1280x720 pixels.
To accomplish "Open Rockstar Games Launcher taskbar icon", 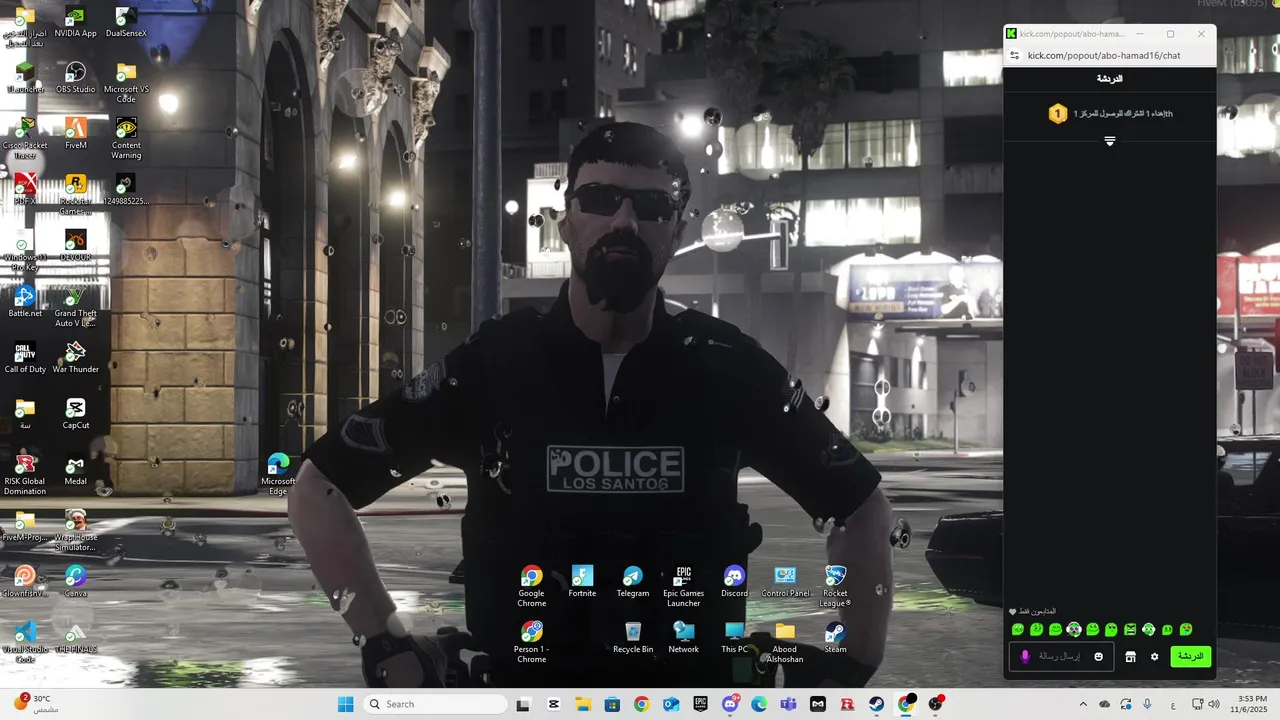I will (847, 704).
